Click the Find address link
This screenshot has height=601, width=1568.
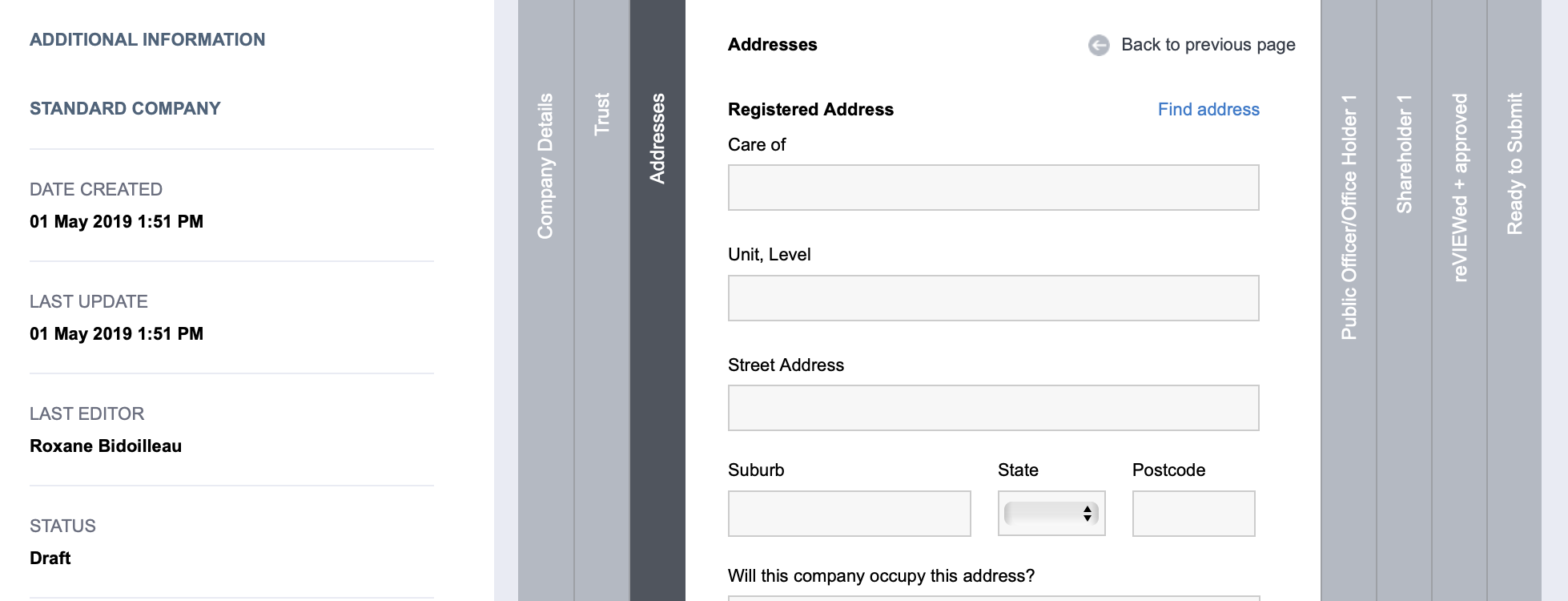(1208, 109)
